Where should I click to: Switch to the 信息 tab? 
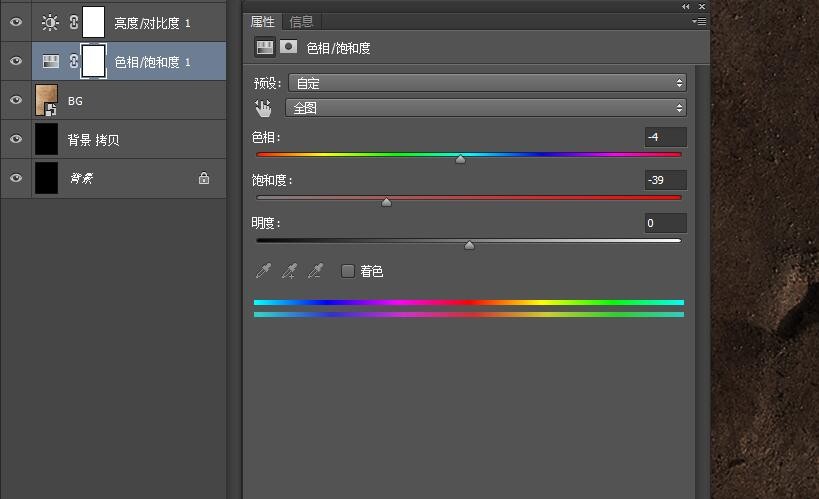pos(300,21)
